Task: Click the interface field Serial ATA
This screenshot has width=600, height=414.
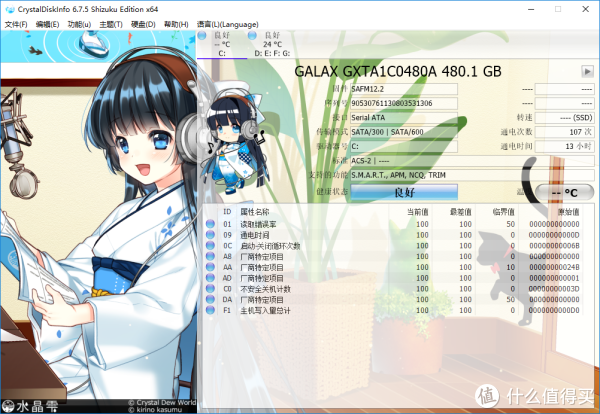Action: [x=404, y=118]
